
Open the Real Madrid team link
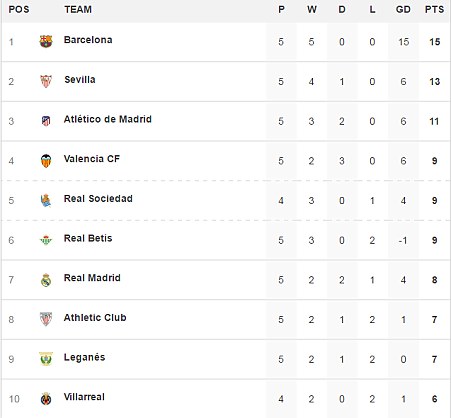(92, 278)
